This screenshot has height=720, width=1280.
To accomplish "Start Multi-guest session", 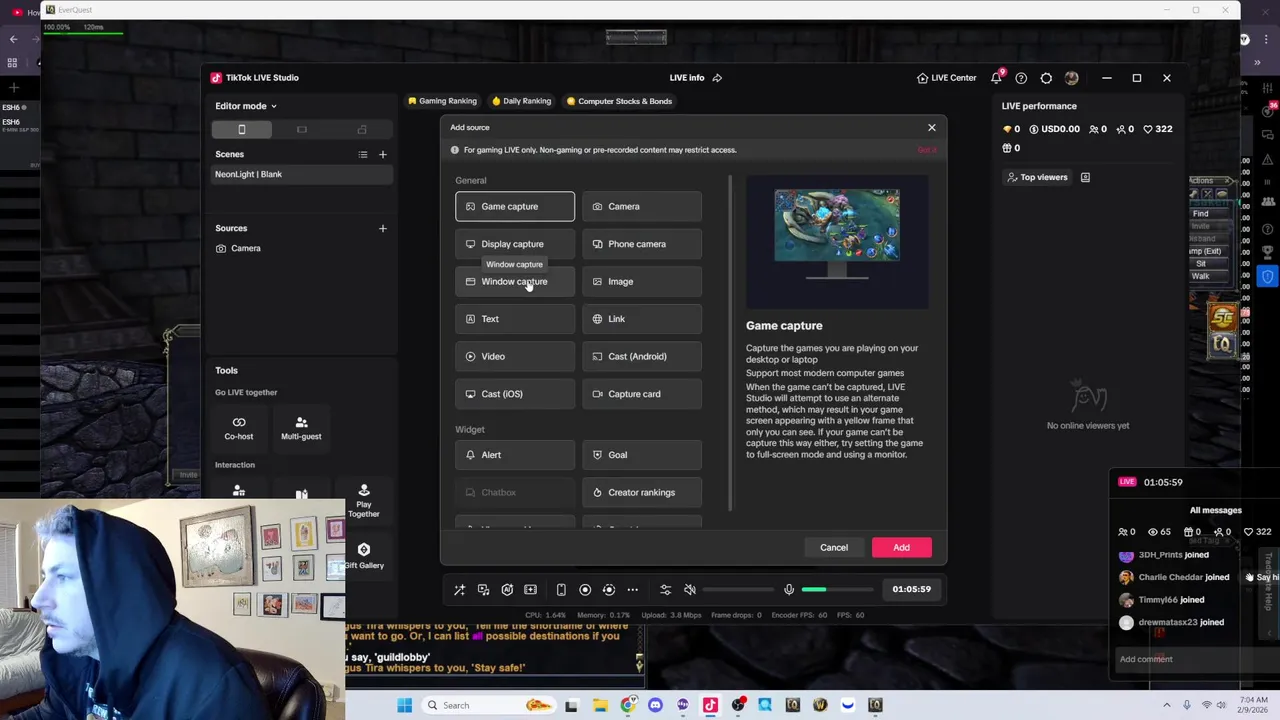I will [301, 428].
